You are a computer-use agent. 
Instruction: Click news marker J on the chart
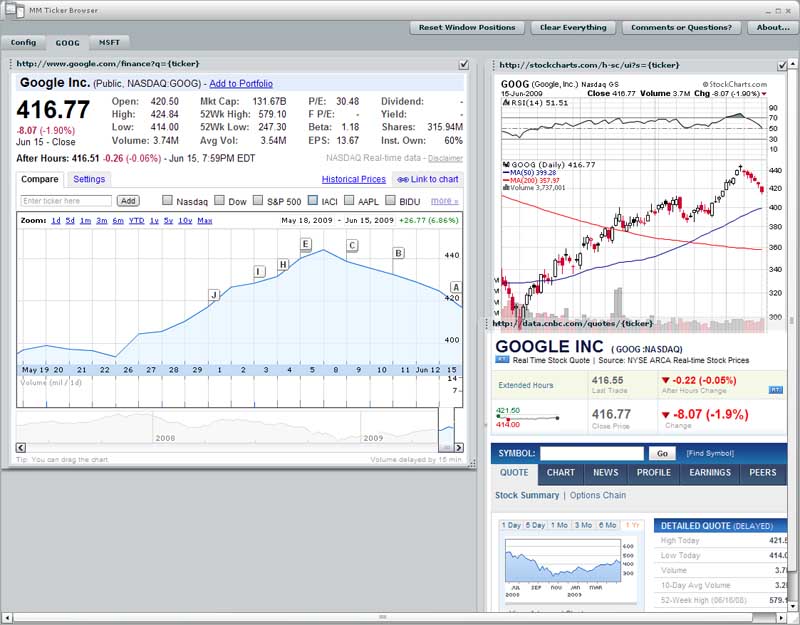[x=214, y=295]
